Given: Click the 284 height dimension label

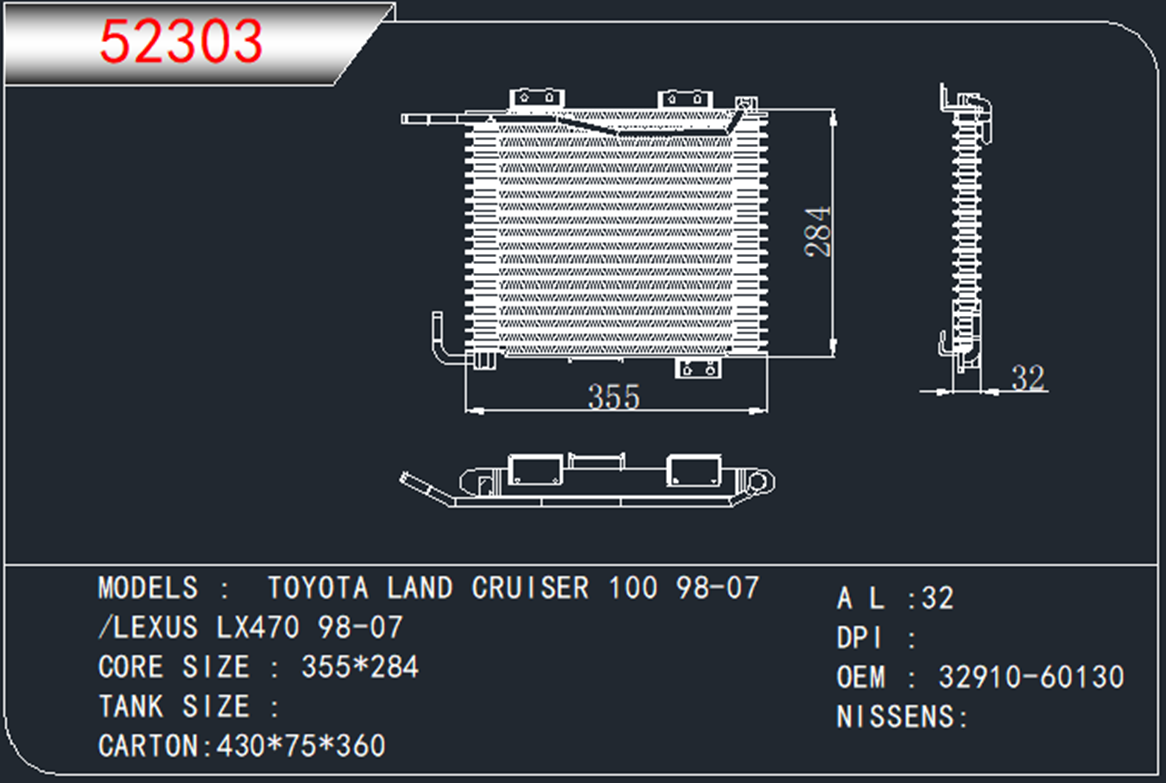Looking at the screenshot, I should (820, 232).
